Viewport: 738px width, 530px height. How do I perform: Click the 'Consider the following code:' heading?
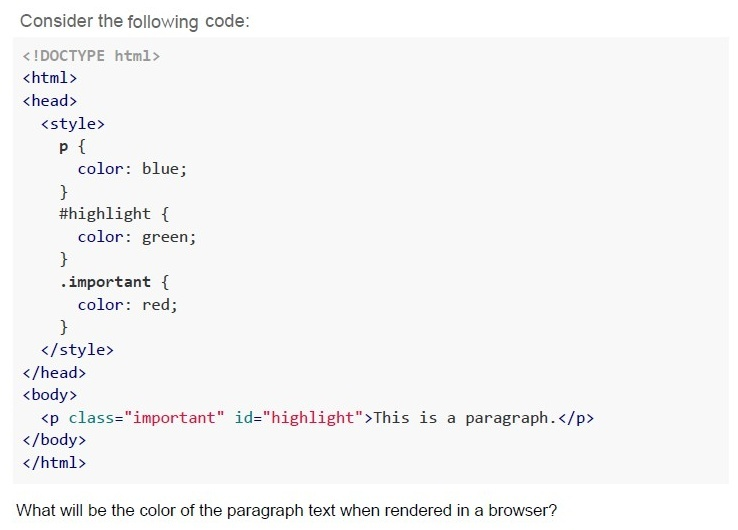point(135,21)
